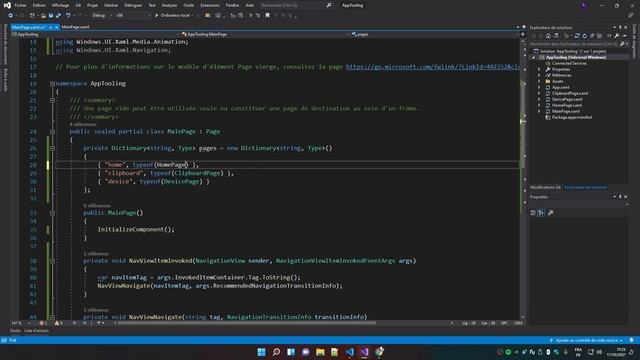Click the bookmark toggle icon in toolbar
640x360 pixels.
click(267, 16)
